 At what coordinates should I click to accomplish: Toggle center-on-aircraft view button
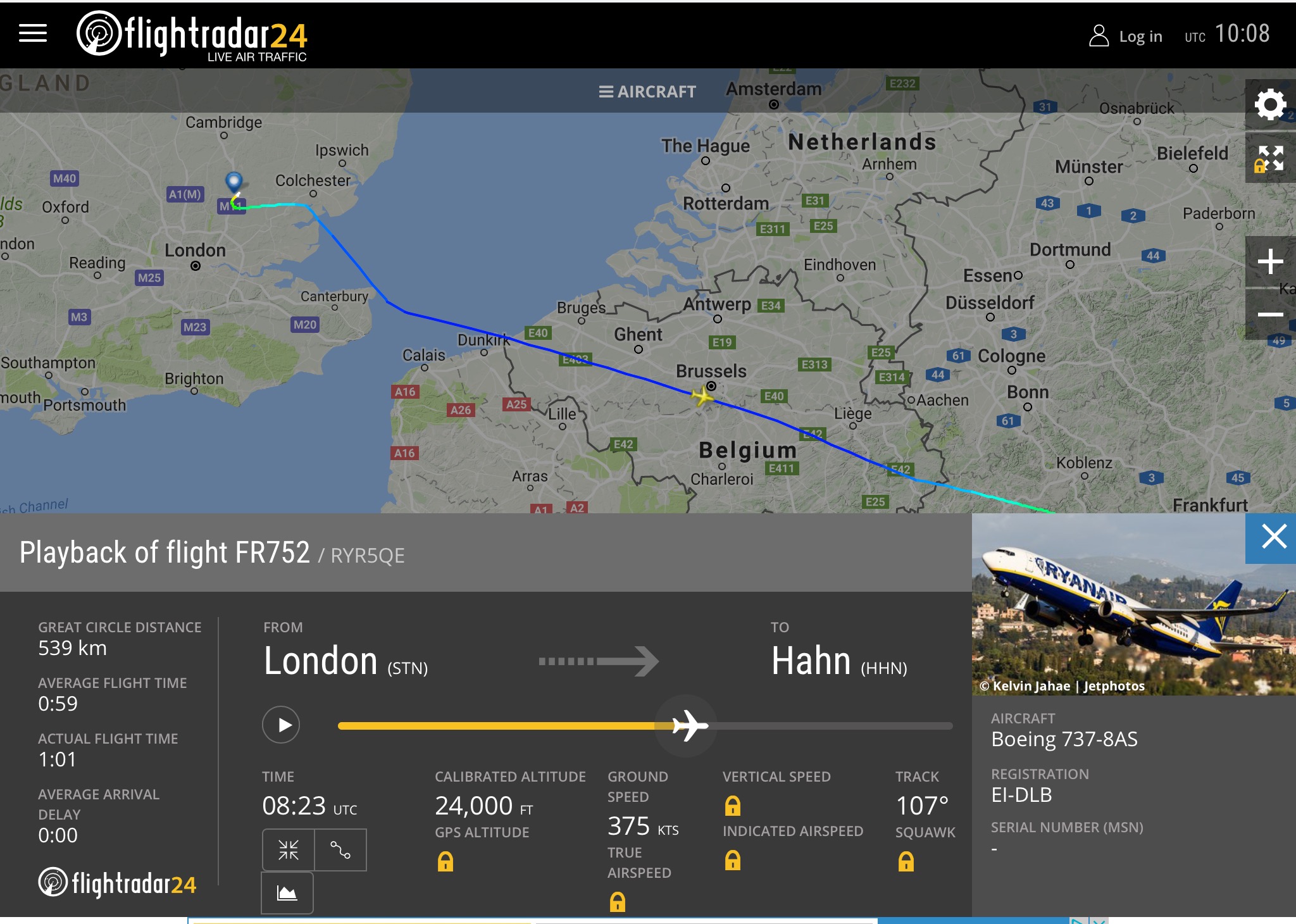point(289,849)
